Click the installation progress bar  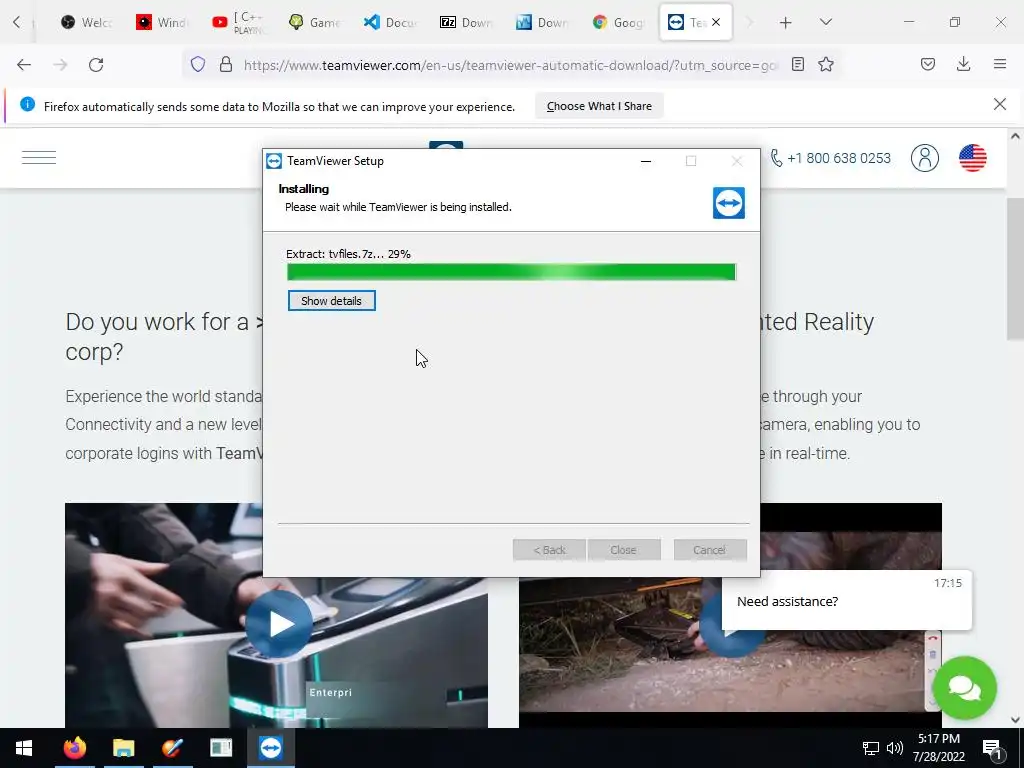pyautogui.click(x=511, y=272)
